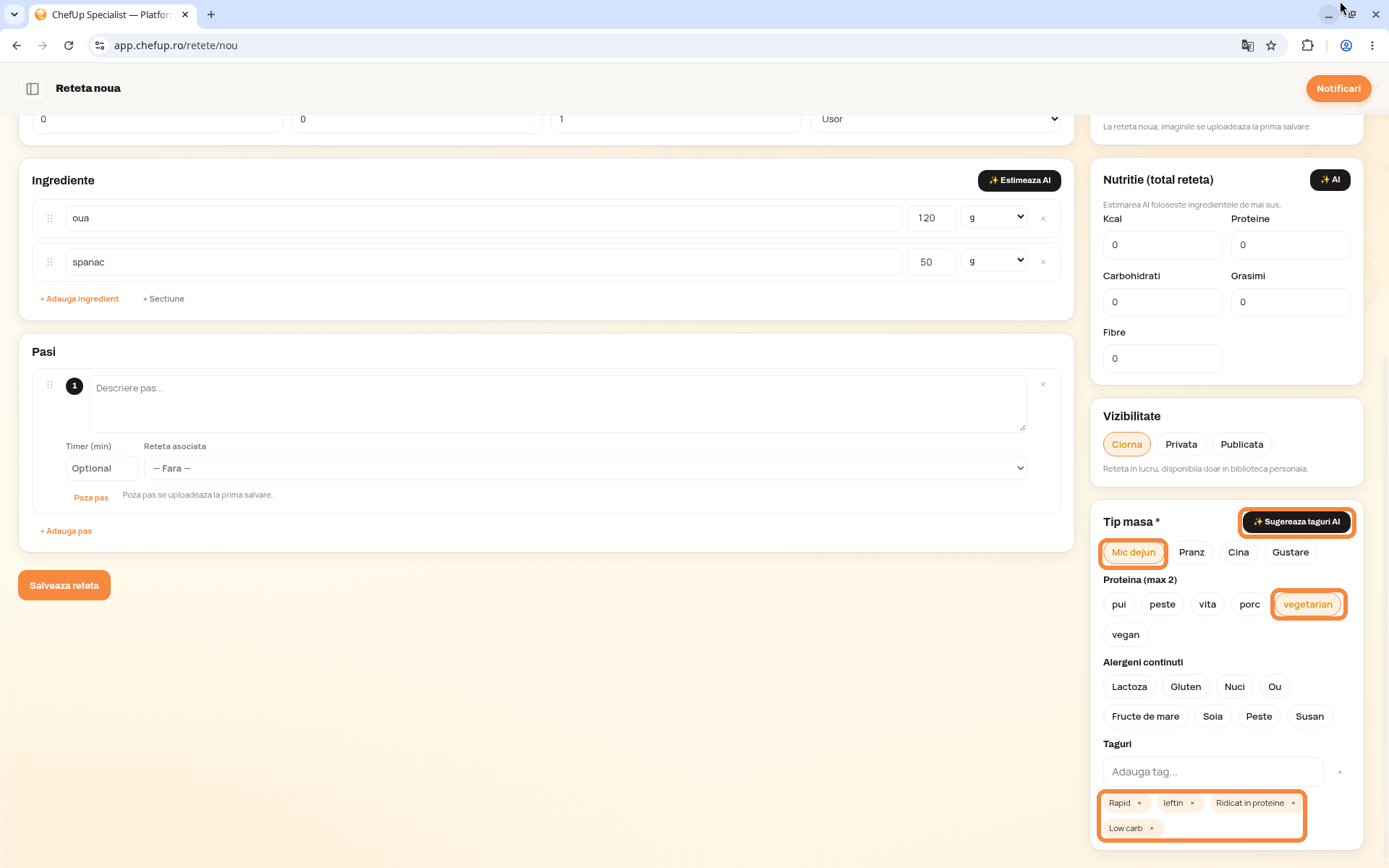Delete step 1 with the x icon
This screenshot has width=1389, height=868.
click(x=1043, y=385)
